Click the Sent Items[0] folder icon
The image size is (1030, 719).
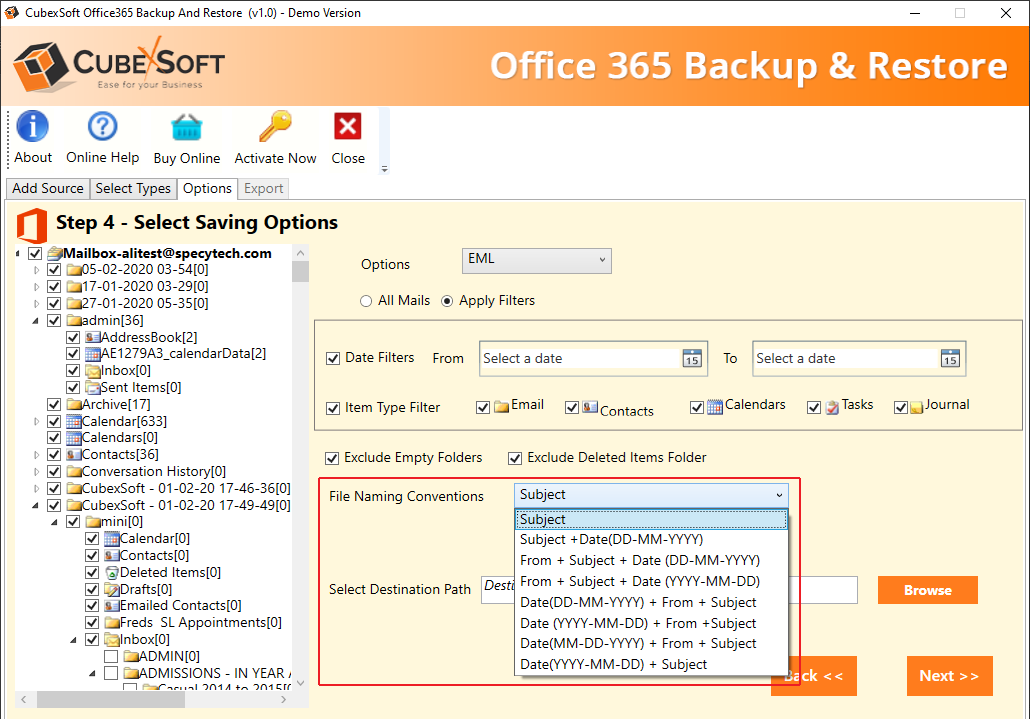[93, 387]
